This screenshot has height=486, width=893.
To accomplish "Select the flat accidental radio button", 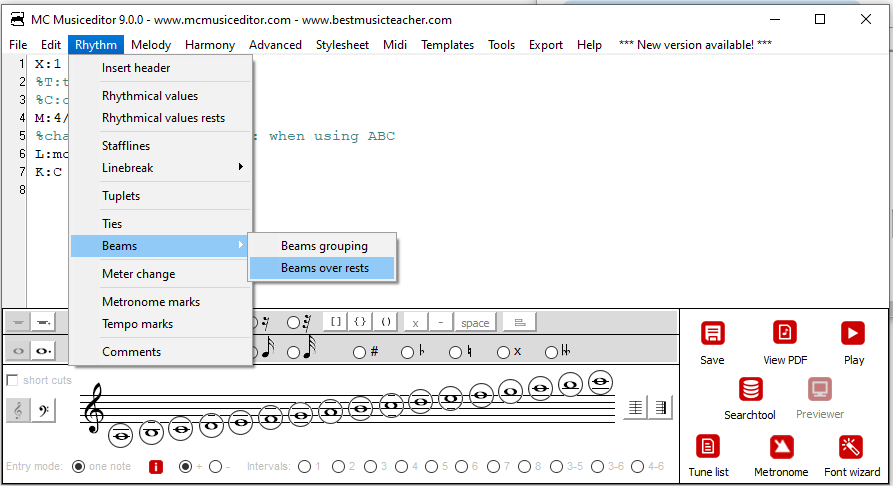I will [407, 352].
